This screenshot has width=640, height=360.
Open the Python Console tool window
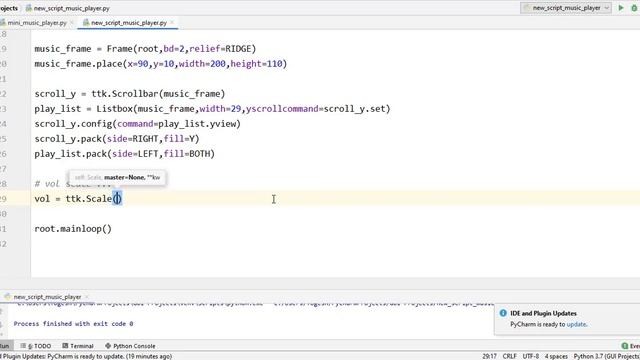point(130,346)
